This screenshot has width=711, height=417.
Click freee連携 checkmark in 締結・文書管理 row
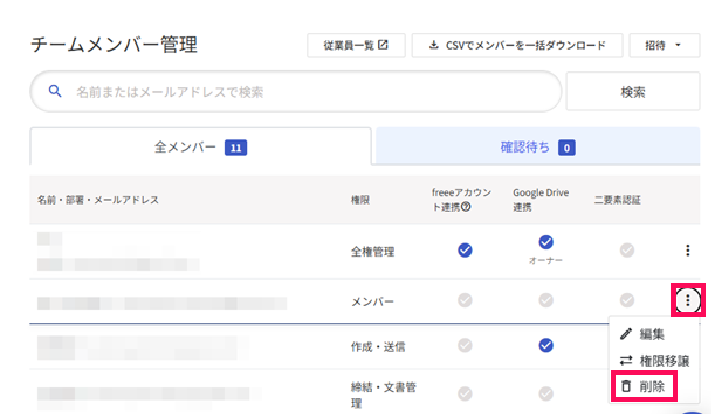point(465,393)
